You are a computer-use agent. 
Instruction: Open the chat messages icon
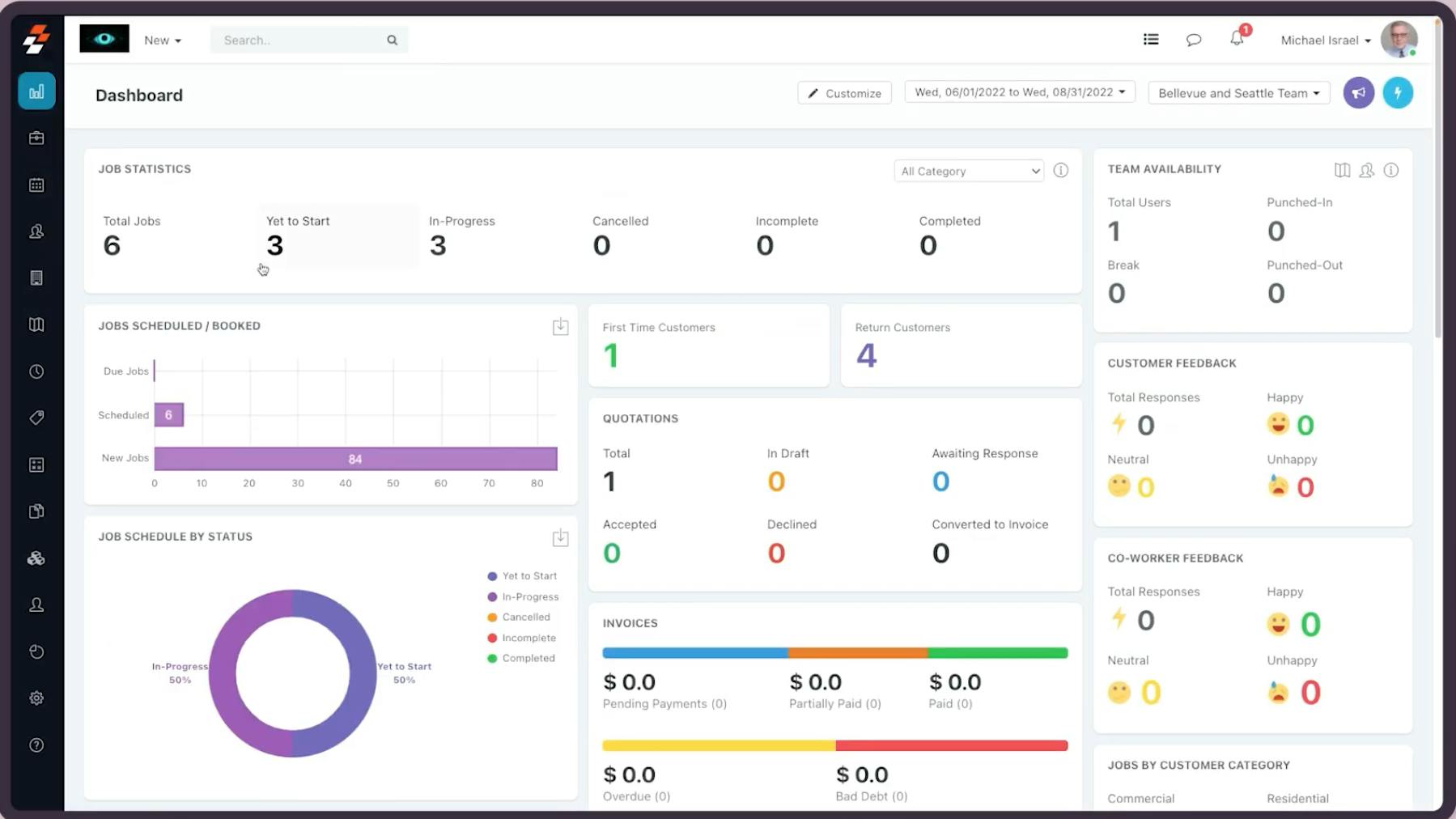(x=1193, y=39)
